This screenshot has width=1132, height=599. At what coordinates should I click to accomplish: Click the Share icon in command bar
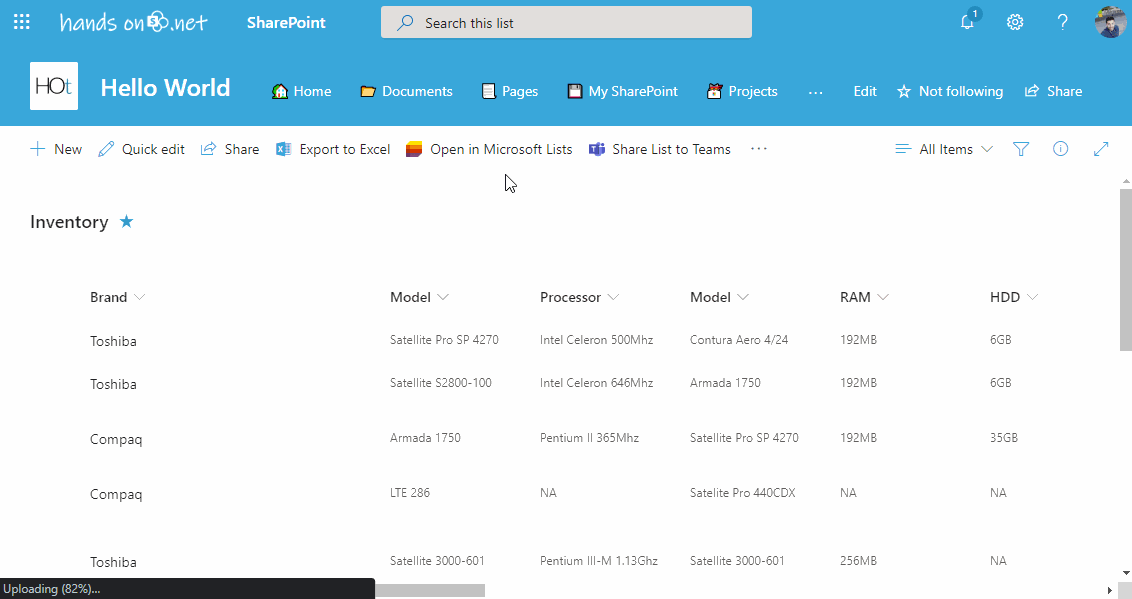pos(209,149)
